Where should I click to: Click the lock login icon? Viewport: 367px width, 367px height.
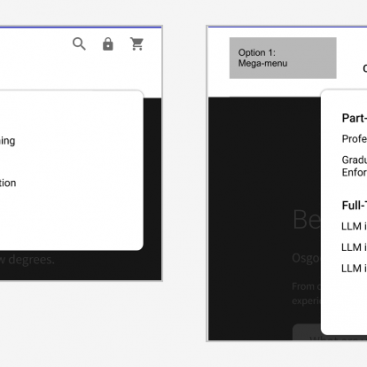click(108, 44)
